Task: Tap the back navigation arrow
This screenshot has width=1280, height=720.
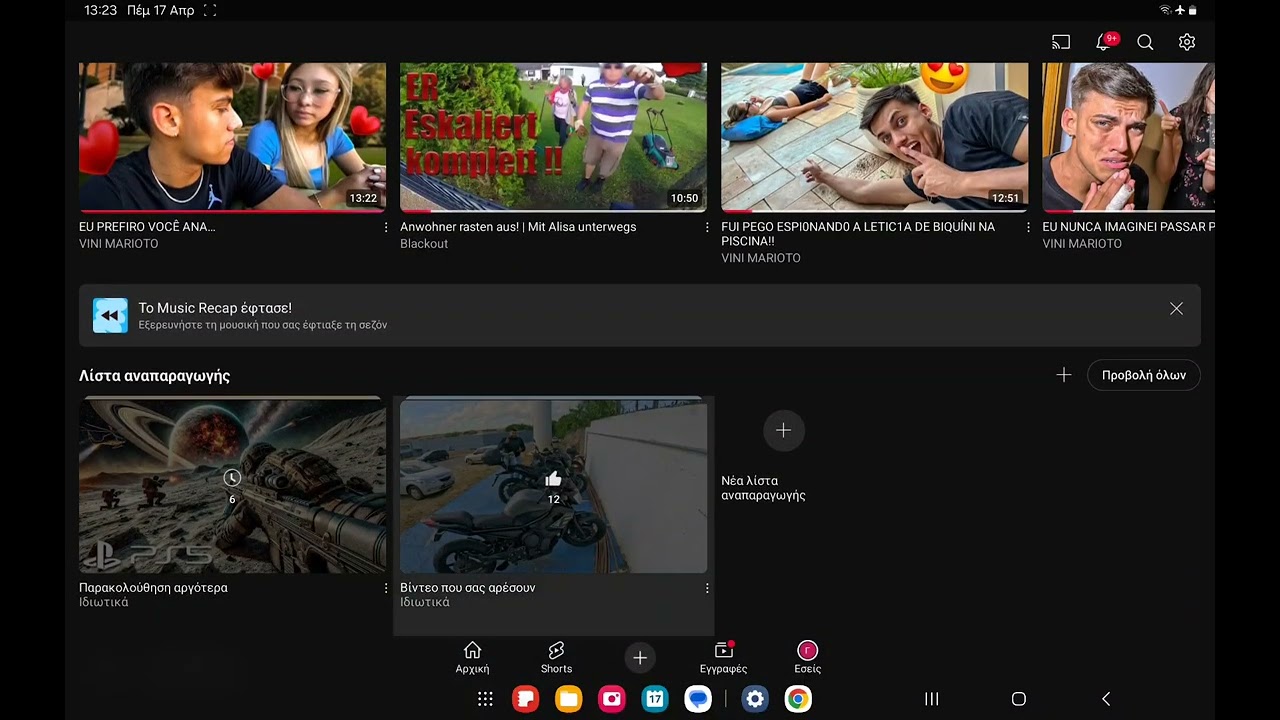Action: 1105,699
